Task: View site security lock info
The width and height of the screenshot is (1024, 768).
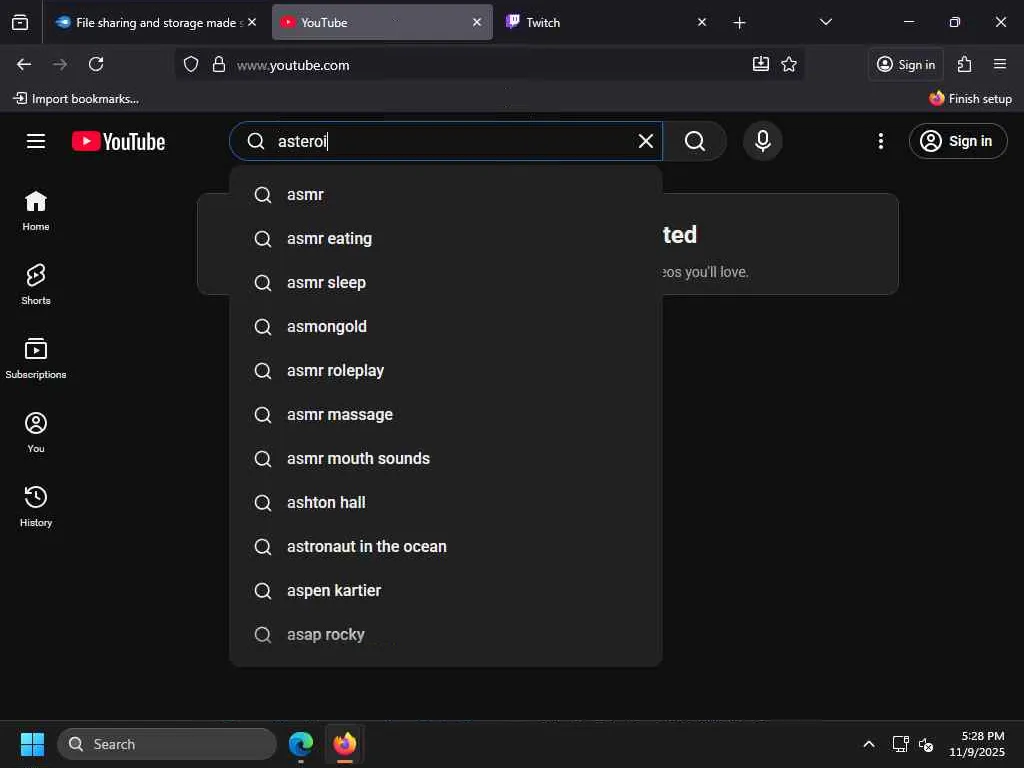Action: pos(219,65)
